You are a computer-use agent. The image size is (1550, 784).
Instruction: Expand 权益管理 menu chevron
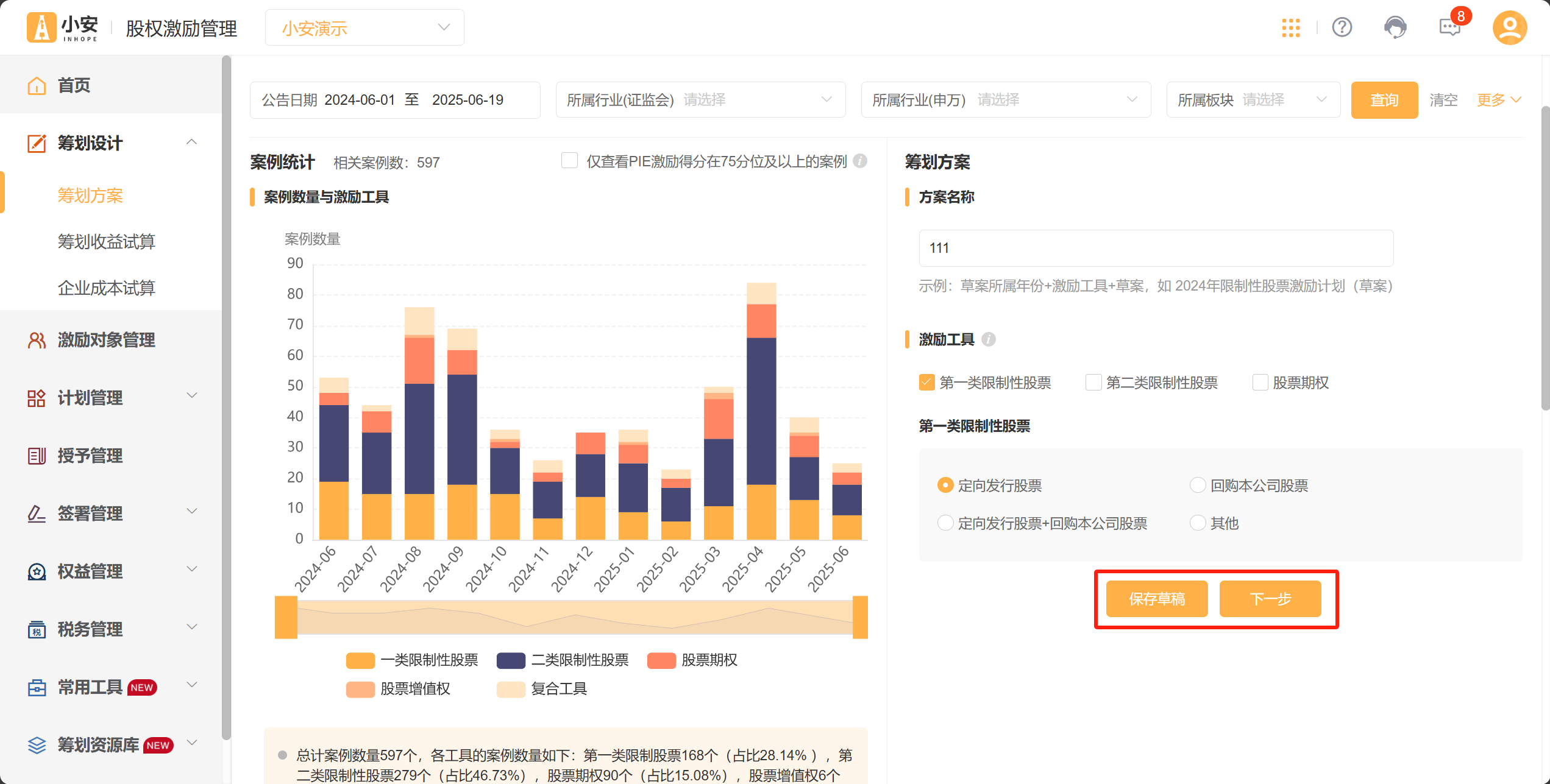point(191,570)
